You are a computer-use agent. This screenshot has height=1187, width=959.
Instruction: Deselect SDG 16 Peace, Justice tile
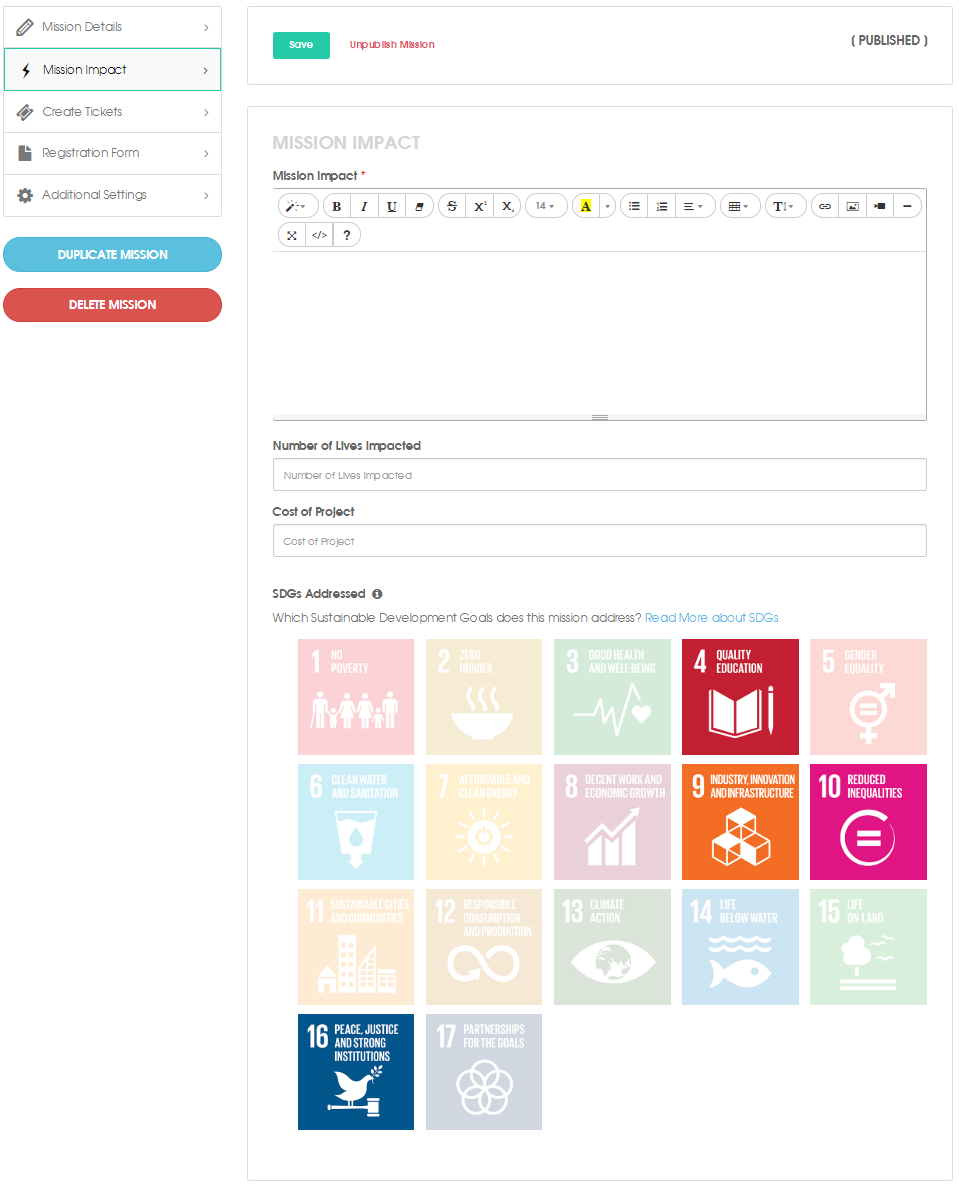pos(356,1072)
